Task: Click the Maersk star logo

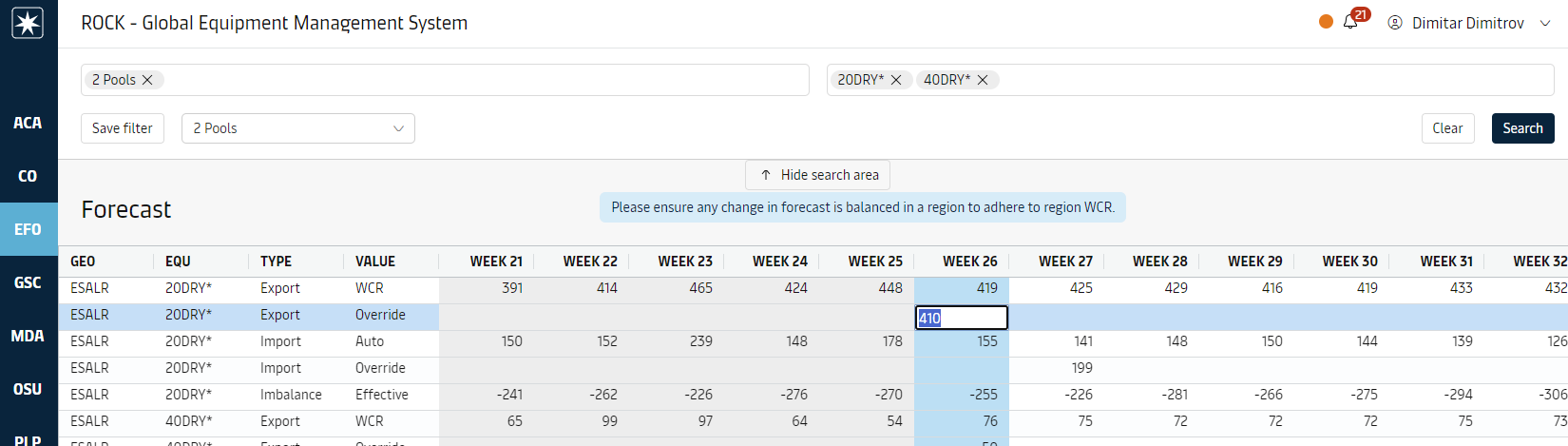Action: (x=28, y=23)
